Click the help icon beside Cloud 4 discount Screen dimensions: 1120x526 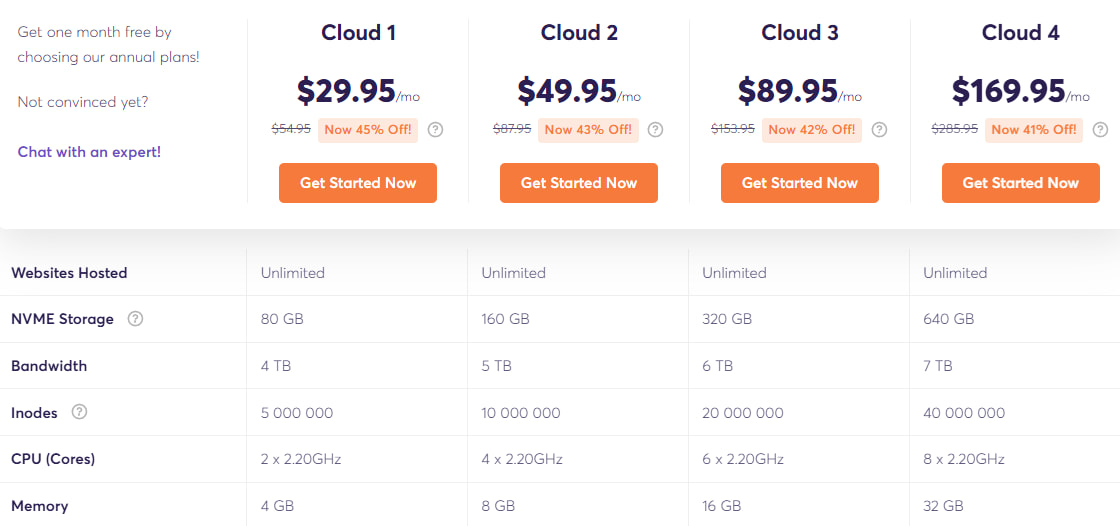1100,130
